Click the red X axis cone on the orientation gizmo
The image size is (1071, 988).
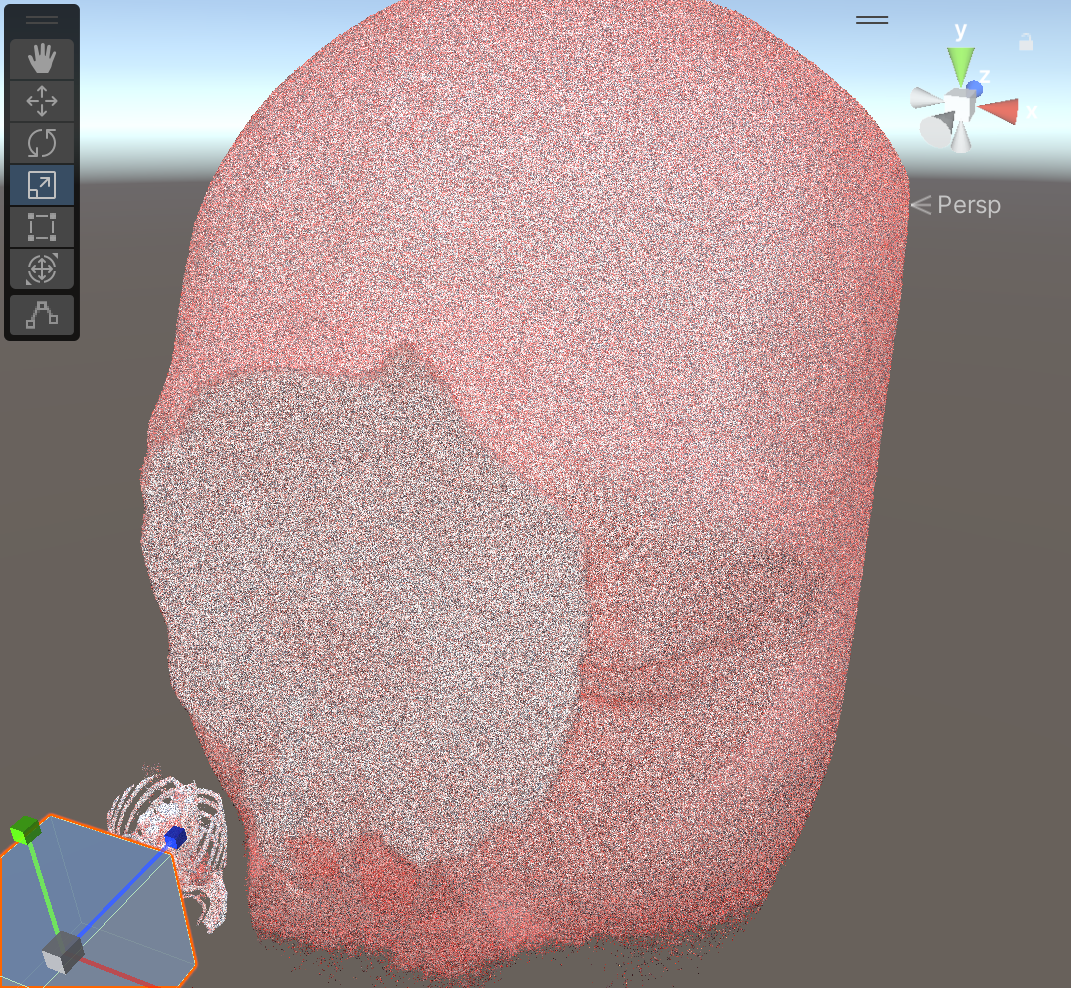(1000, 111)
